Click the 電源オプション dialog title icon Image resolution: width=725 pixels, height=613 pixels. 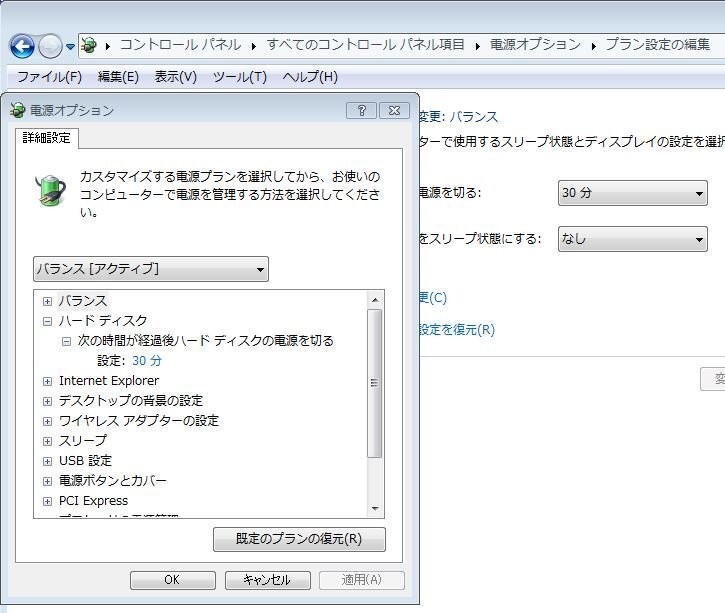[18, 110]
